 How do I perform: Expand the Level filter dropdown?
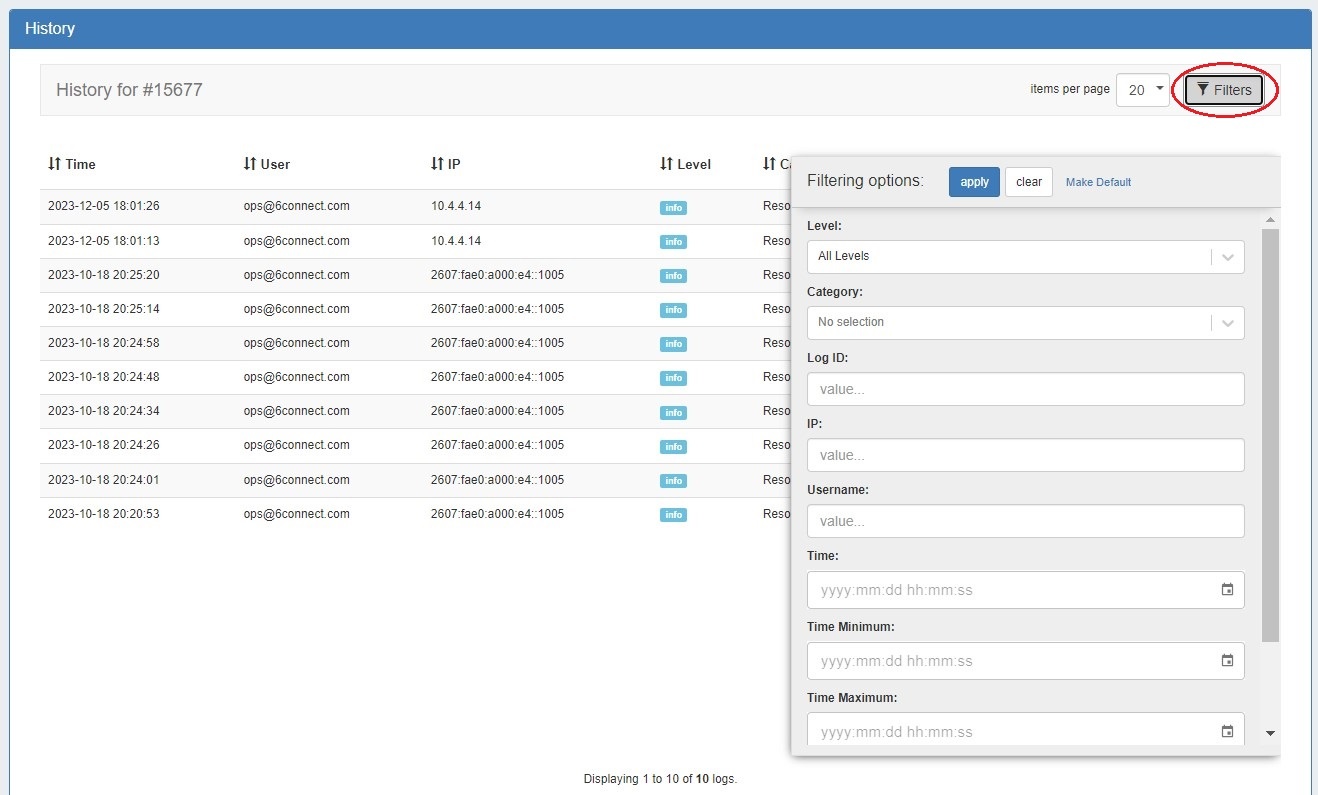(x=1227, y=256)
